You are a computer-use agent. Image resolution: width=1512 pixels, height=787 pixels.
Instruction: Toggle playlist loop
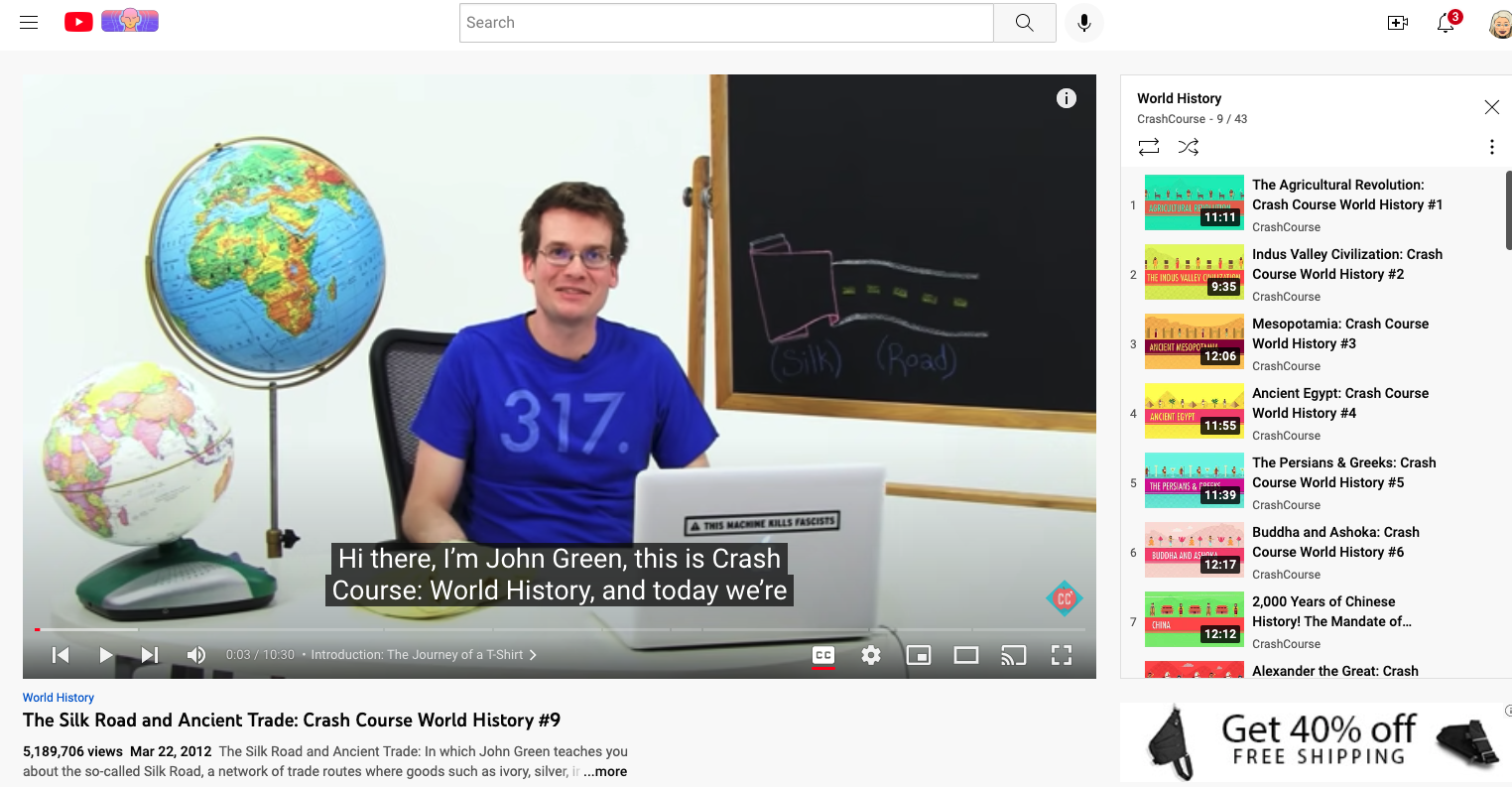pos(1149,147)
